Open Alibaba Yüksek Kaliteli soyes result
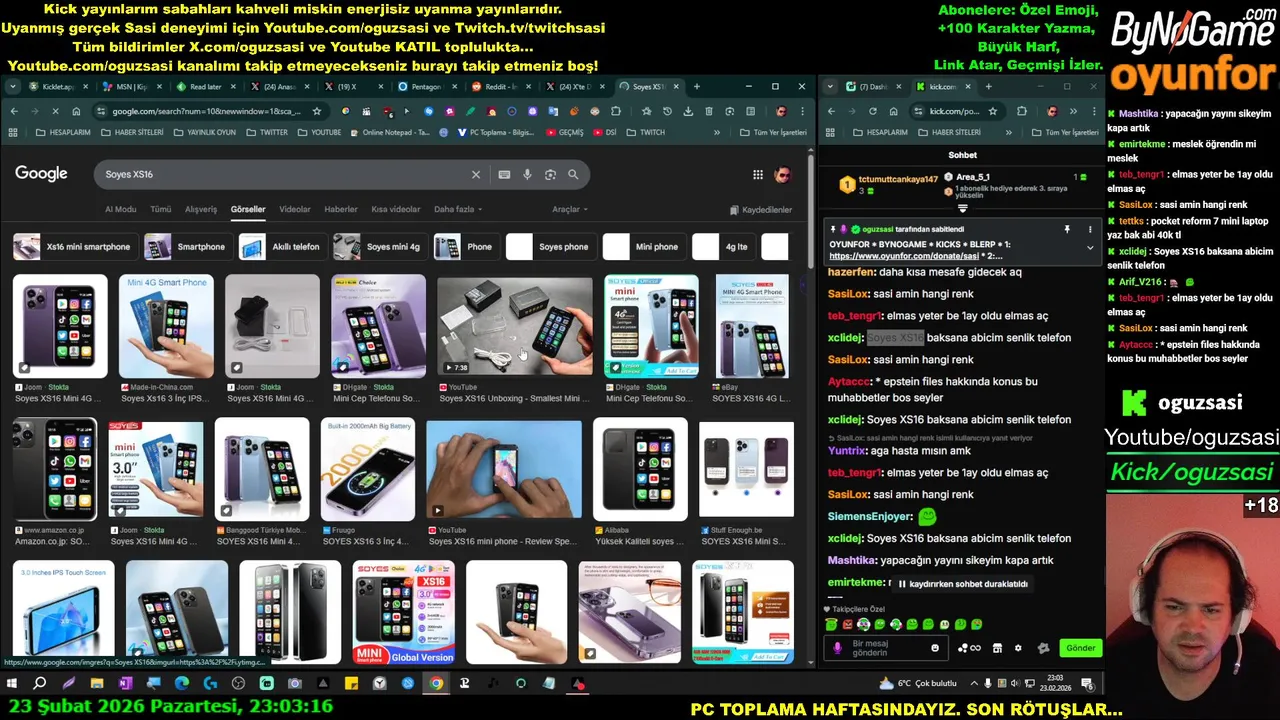 pos(640,469)
